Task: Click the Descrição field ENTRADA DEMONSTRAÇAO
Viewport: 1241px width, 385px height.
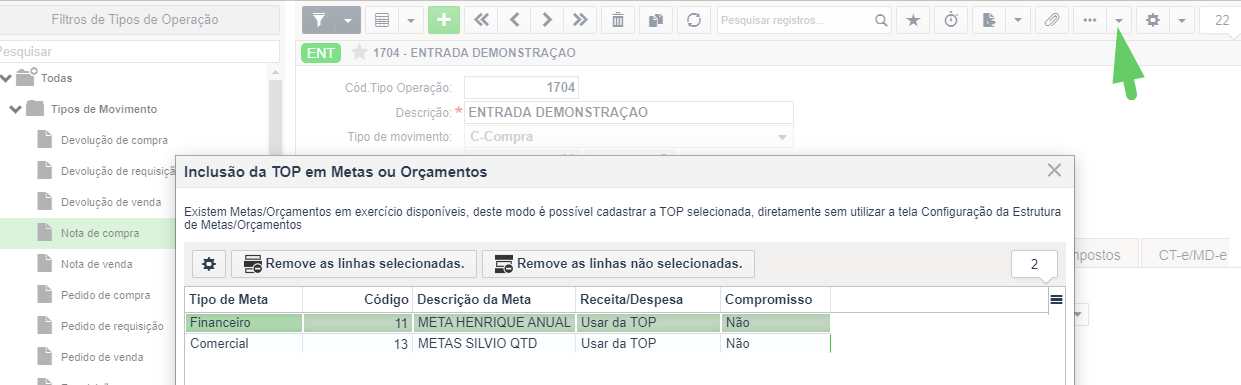Action: pos(628,112)
